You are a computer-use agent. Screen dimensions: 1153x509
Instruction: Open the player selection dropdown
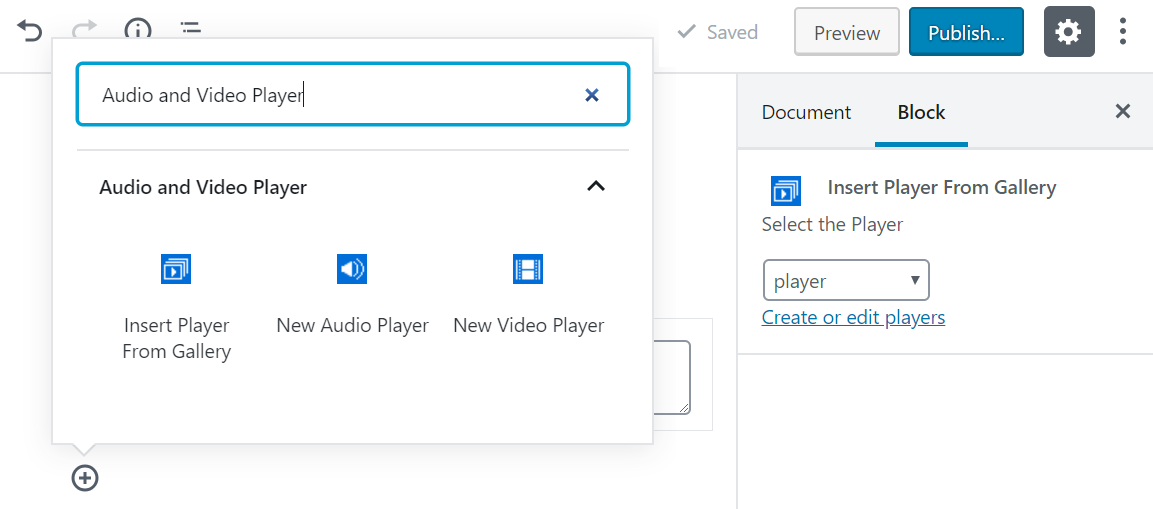point(846,280)
